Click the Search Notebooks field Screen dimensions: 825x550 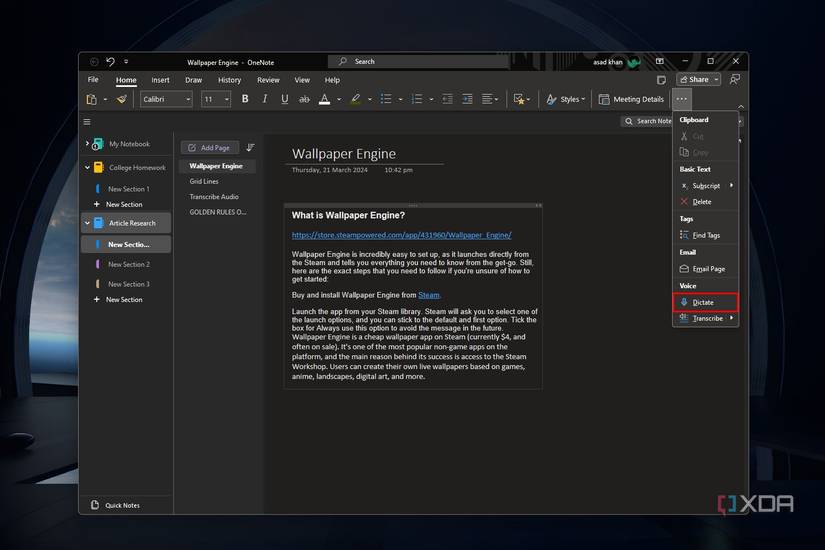point(647,121)
